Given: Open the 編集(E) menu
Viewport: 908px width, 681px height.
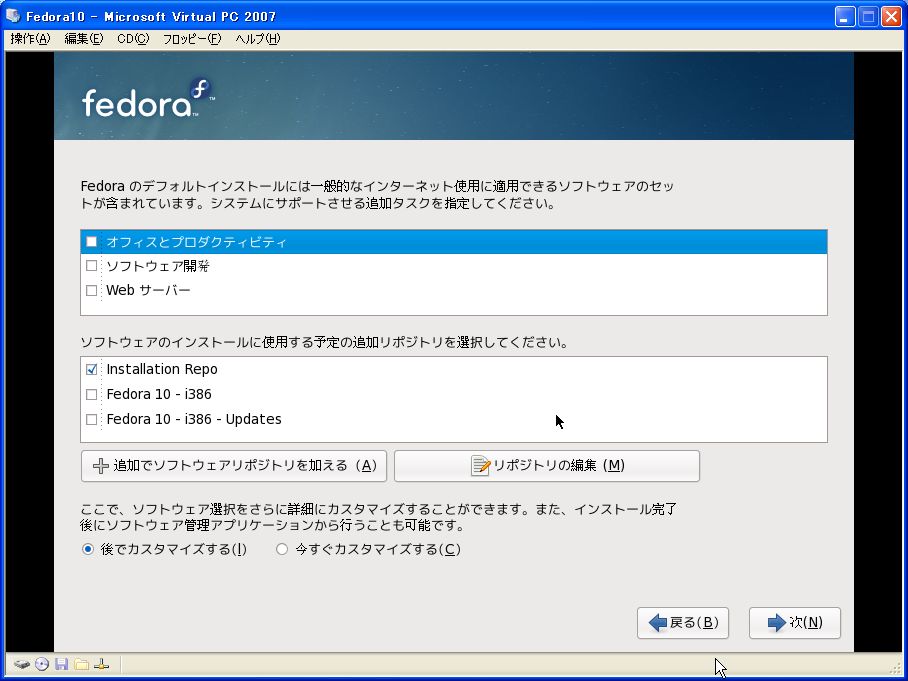Looking at the screenshot, I should pos(83,39).
